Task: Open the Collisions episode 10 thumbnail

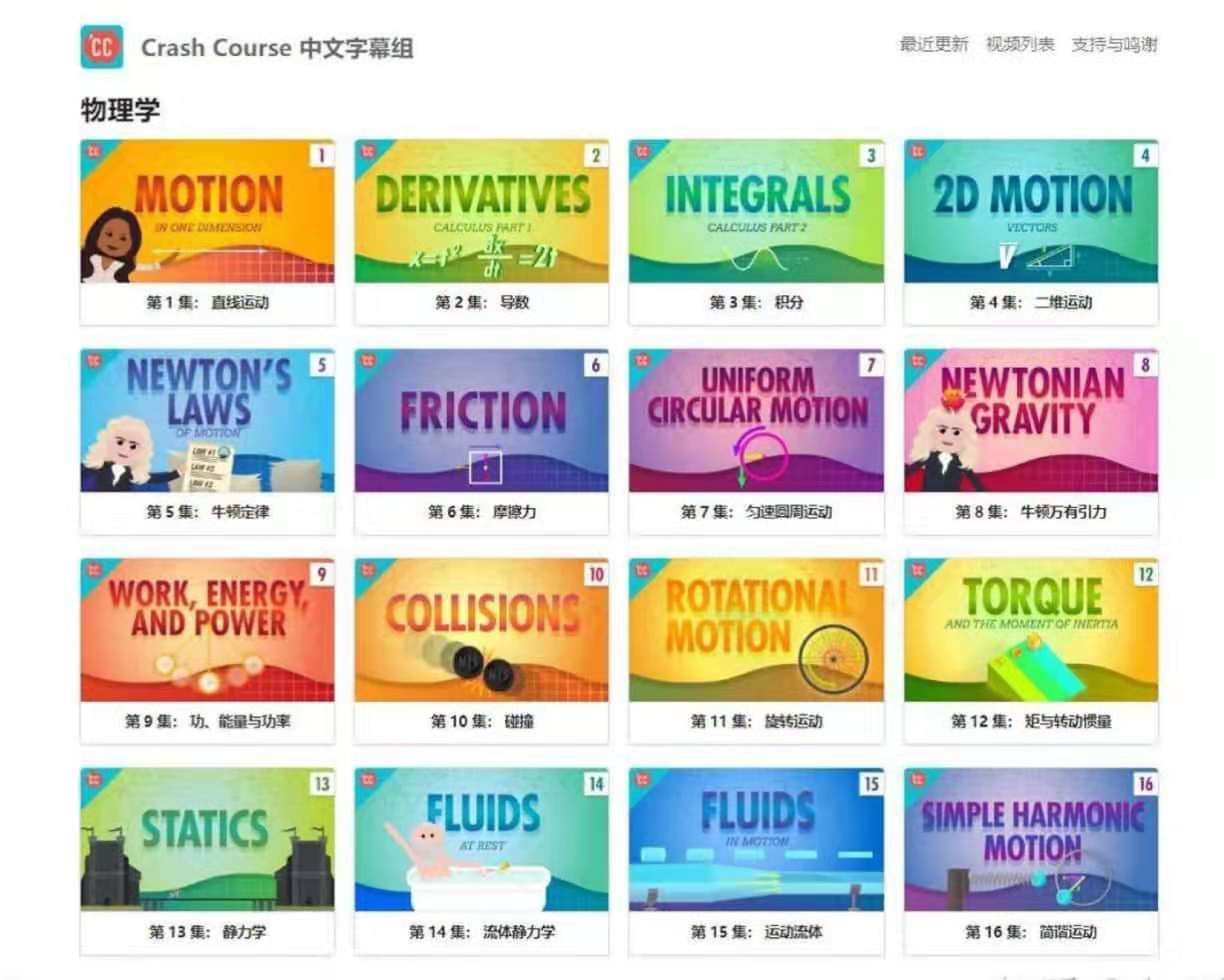Action: [482, 630]
